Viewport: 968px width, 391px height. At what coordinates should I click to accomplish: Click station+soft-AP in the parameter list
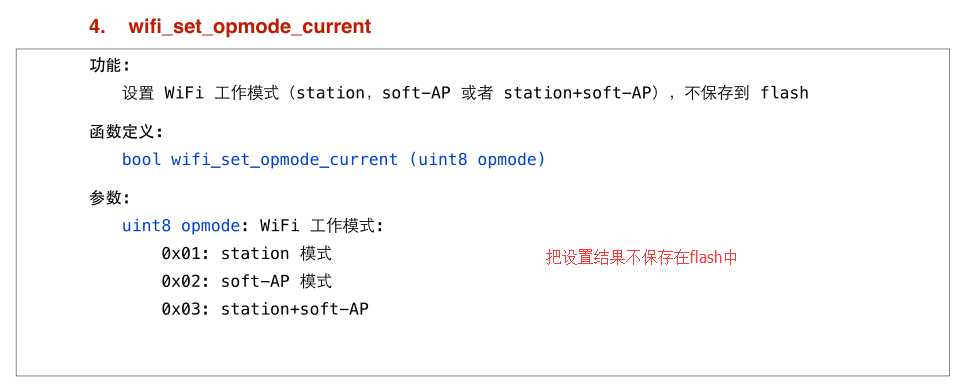294,309
